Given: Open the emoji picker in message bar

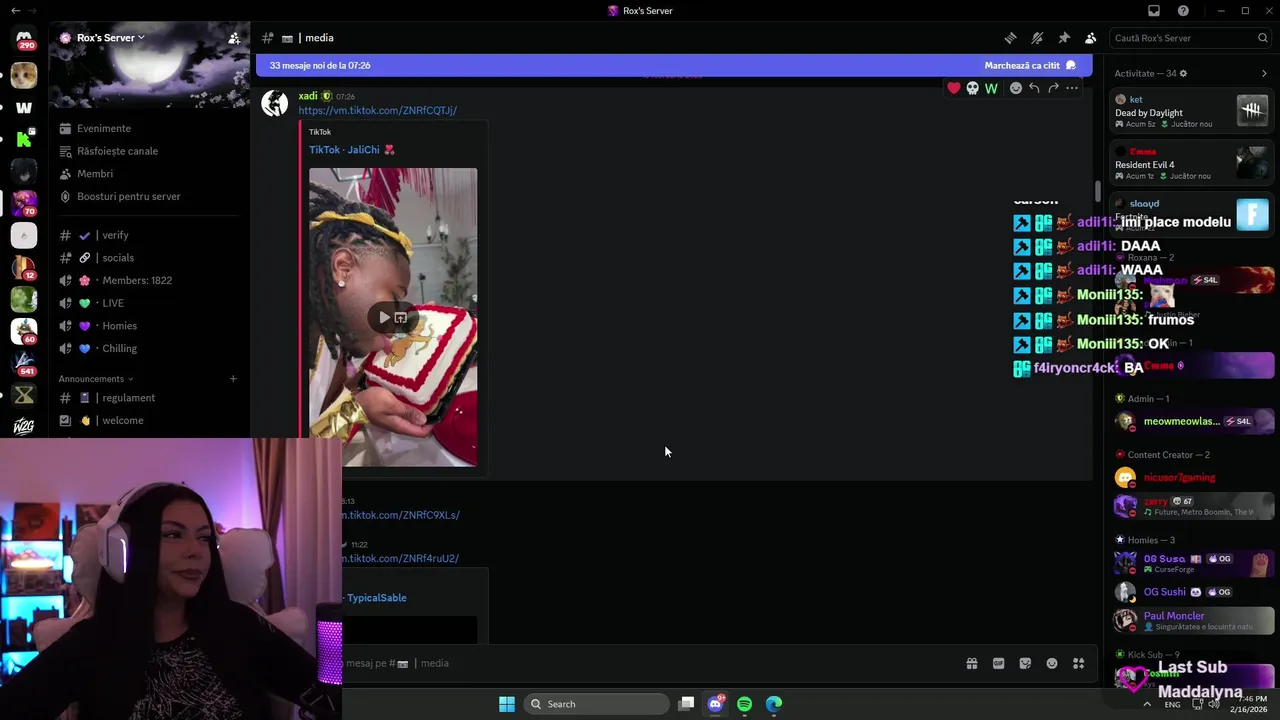Looking at the screenshot, I should tap(1052, 663).
